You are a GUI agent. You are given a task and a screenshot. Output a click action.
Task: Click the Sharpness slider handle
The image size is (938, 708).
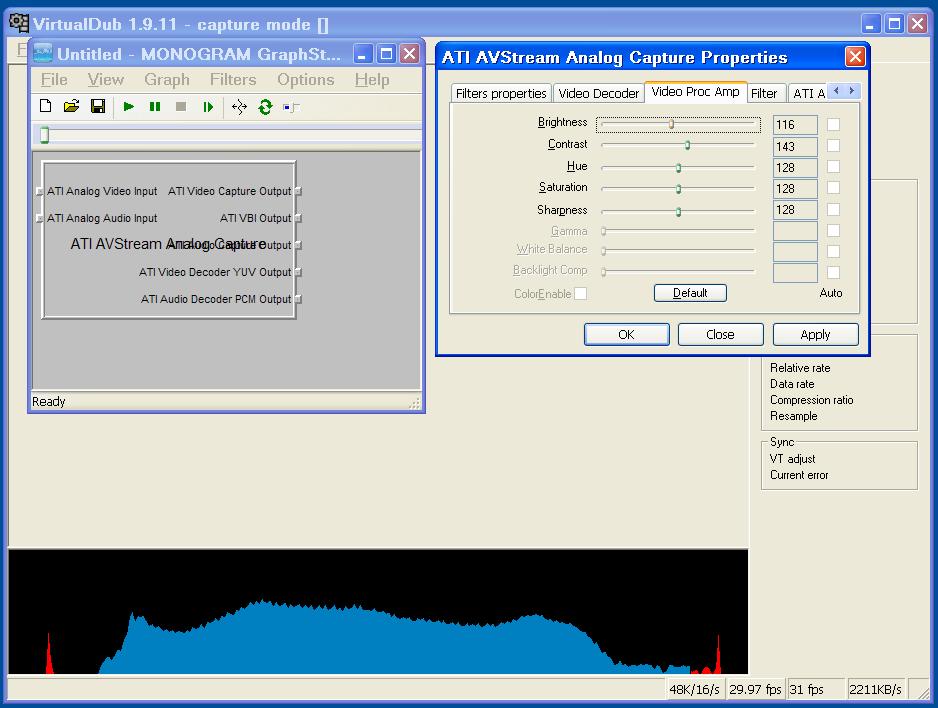point(678,212)
